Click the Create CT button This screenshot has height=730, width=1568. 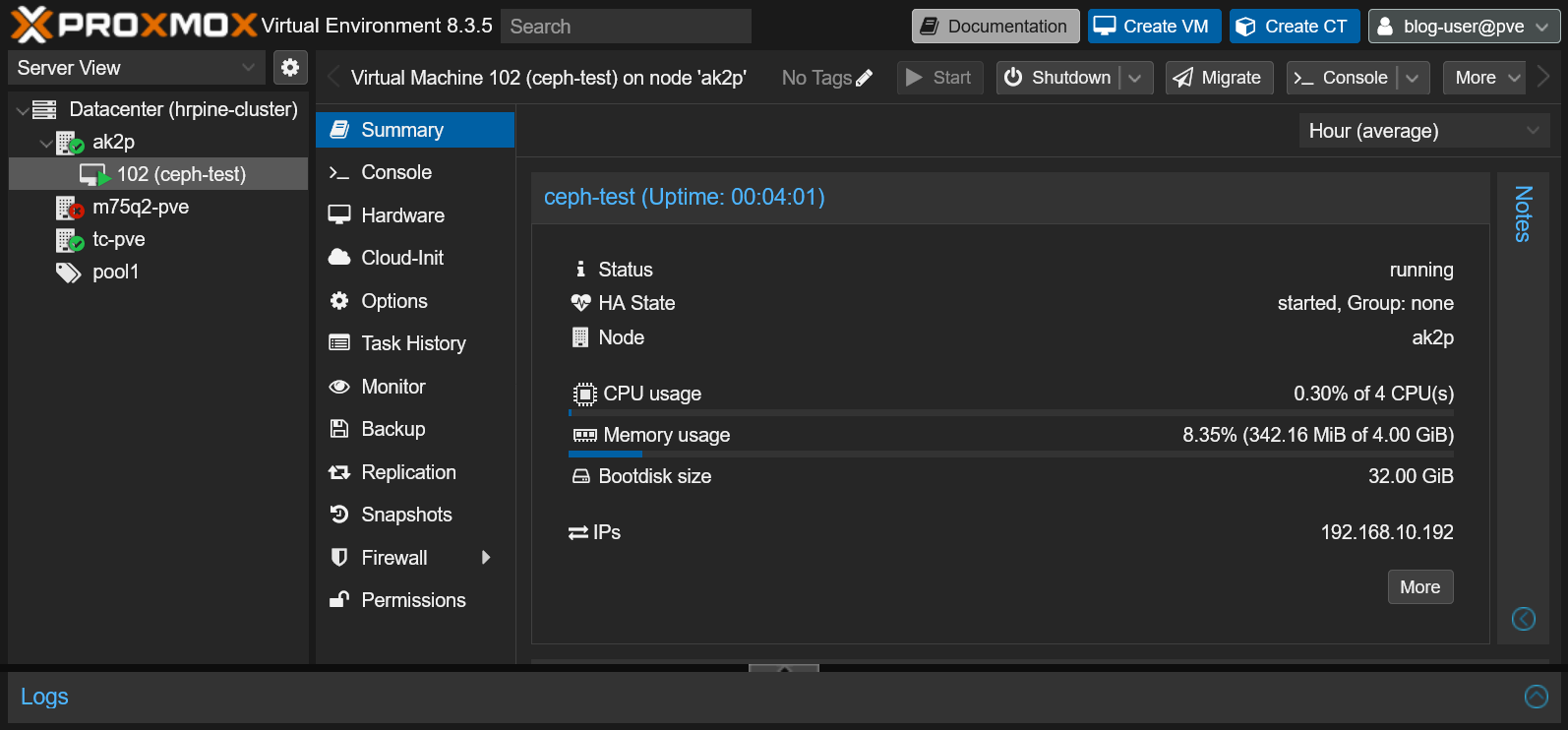tap(1296, 27)
